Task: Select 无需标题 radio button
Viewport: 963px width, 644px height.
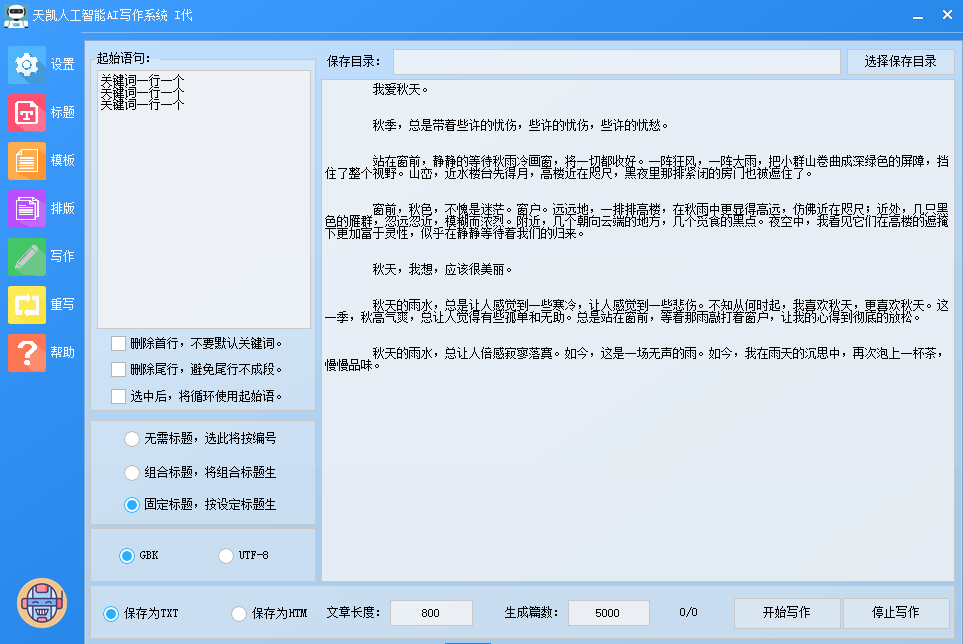Action: pyautogui.click(x=132, y=438)
